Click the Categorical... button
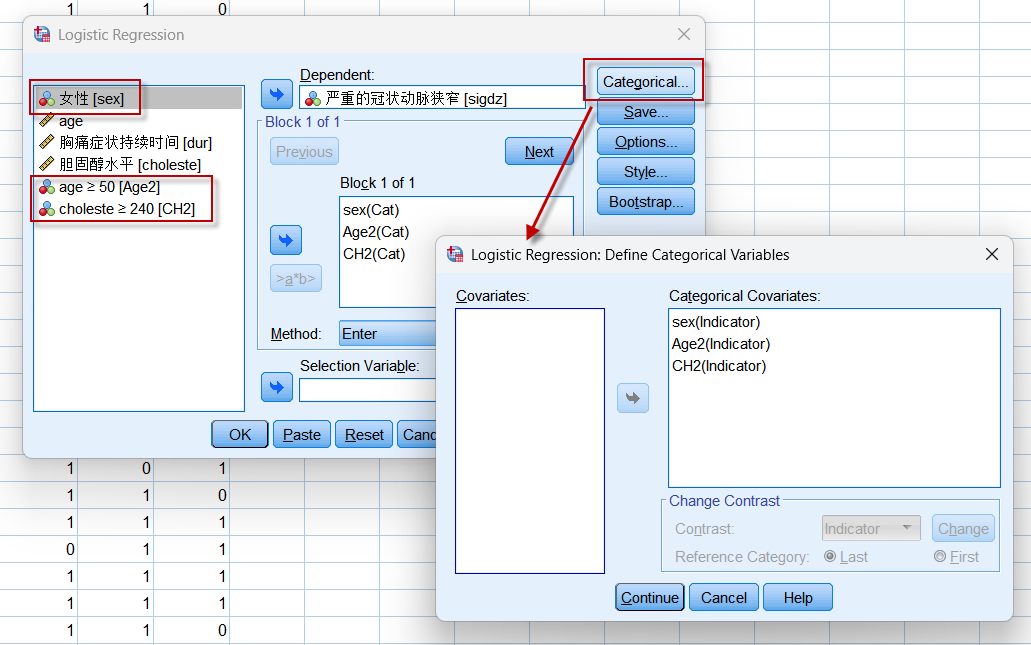The image size is (1031, 645). click(x=646, y=82)
